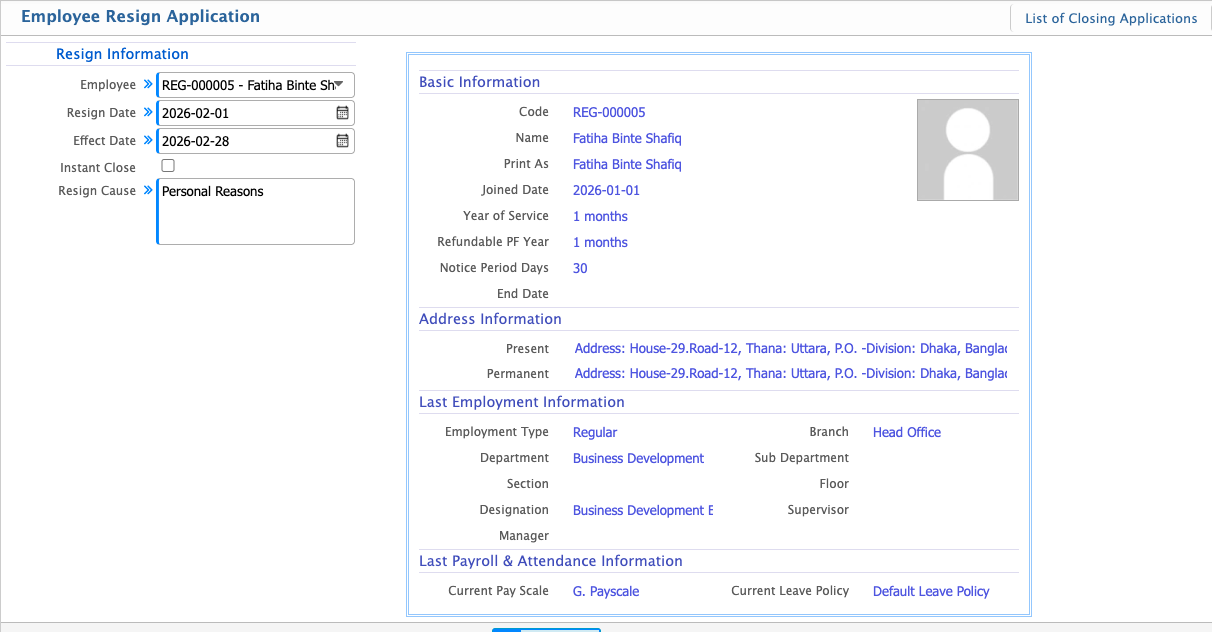Click the Default Leave Policy value
1212x632 pixels.
click(x=930, y=591)
